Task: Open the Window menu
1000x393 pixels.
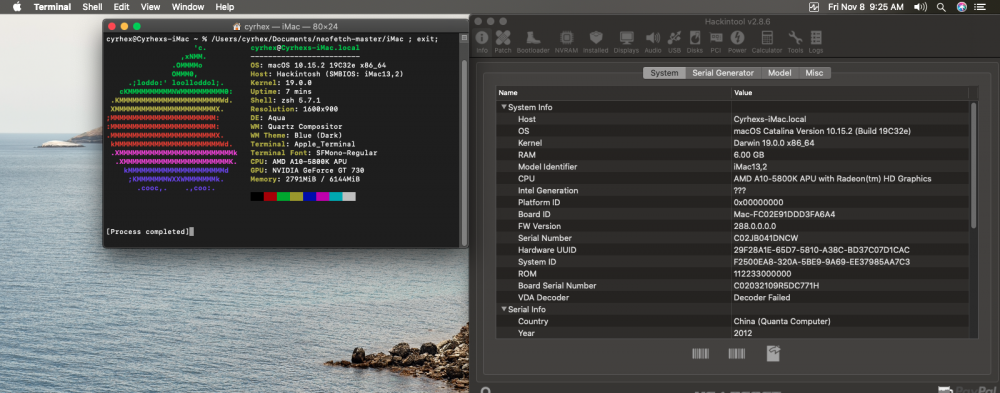Action: point(188,7)
